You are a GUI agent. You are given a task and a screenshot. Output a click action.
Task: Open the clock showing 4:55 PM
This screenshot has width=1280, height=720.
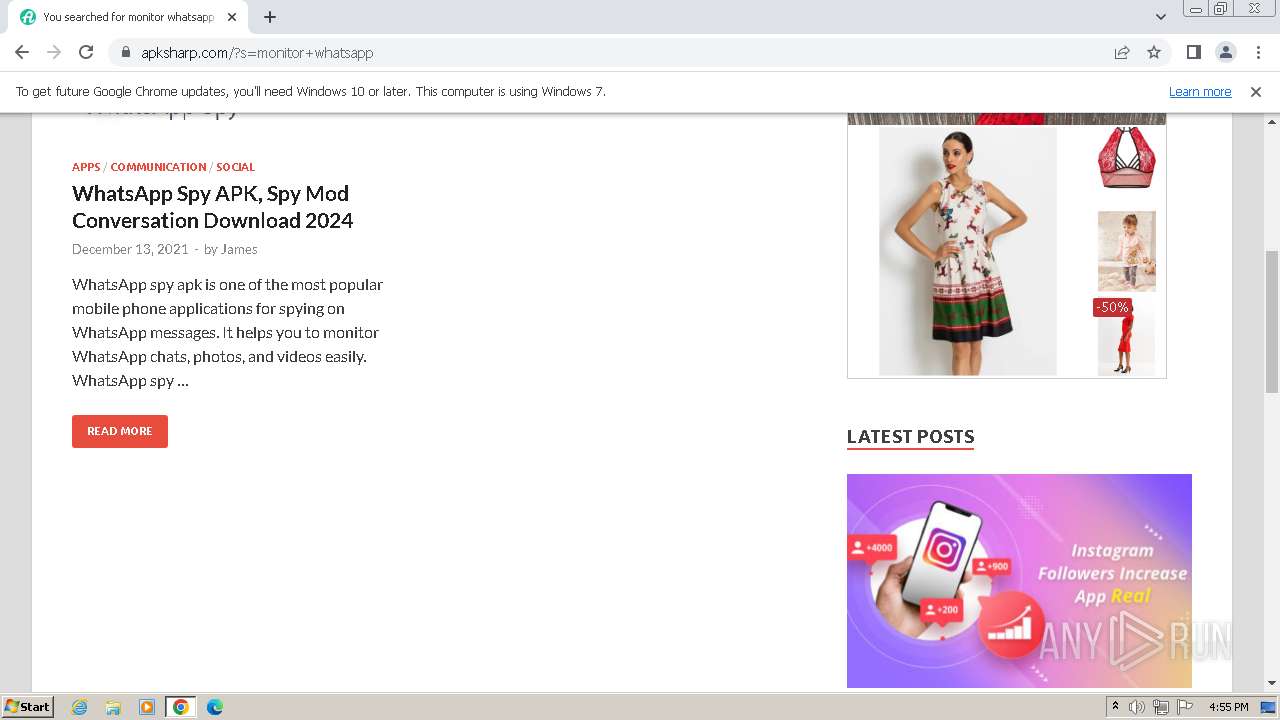tap(1228, 707)
